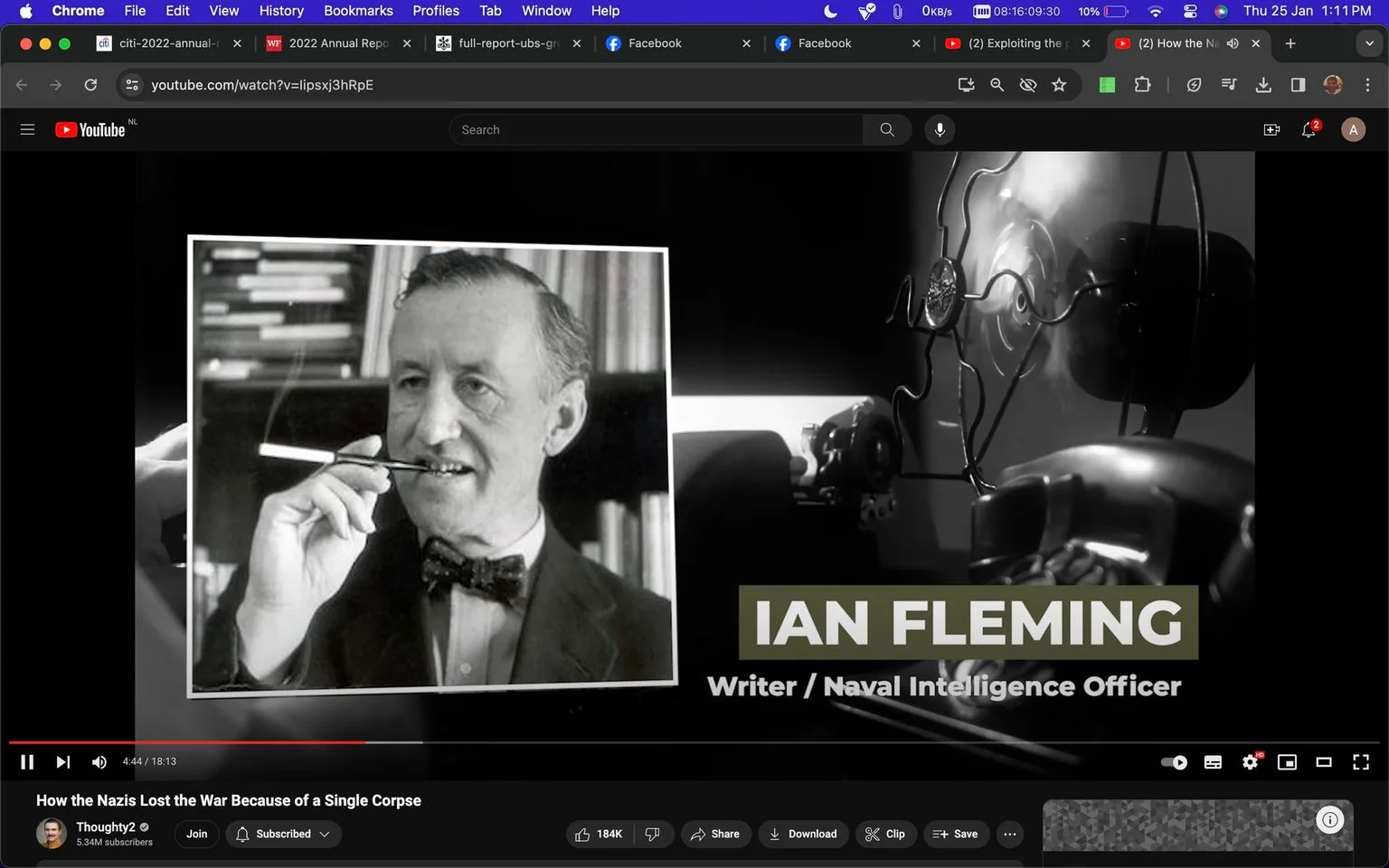Open the Siri icon in menu bar
The width and height of the screenshot is (1389, 868).
(x=1221, y=11)
